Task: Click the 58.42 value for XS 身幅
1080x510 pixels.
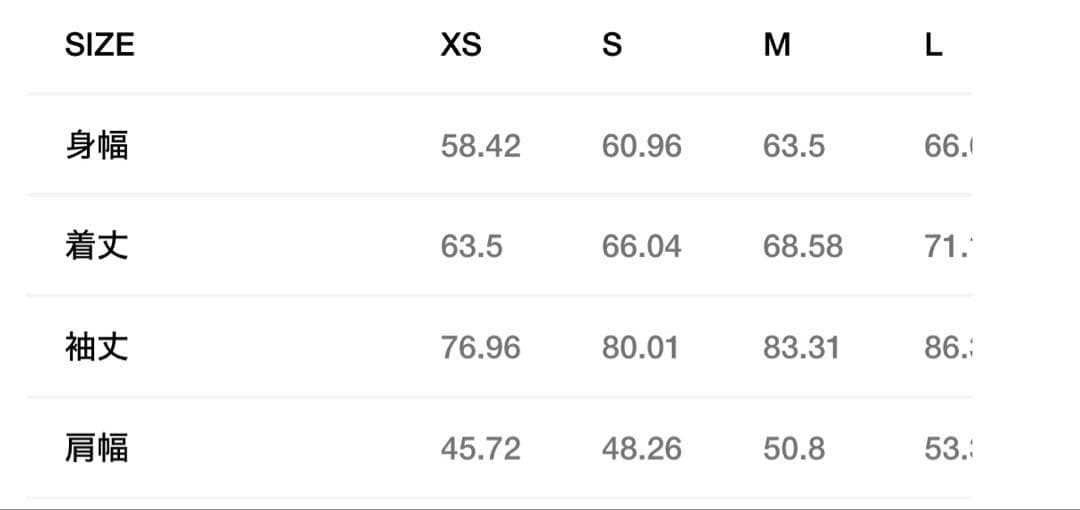Action: coord(481,146)
